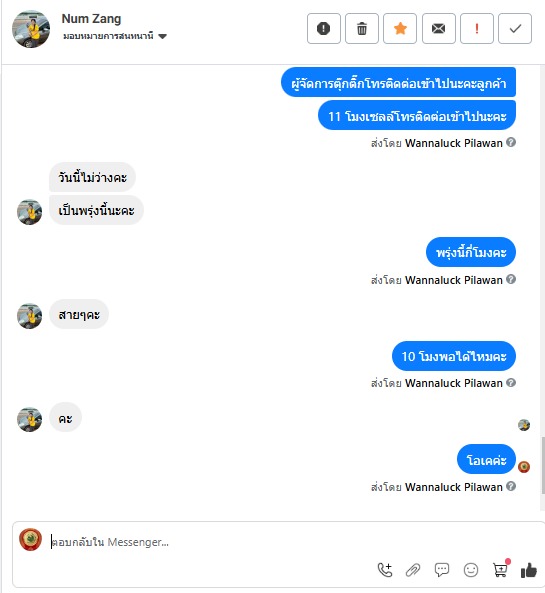Mark conversation as spam with exclamation circle icon
The image size is (545, 593).
[x=323, y=28]
